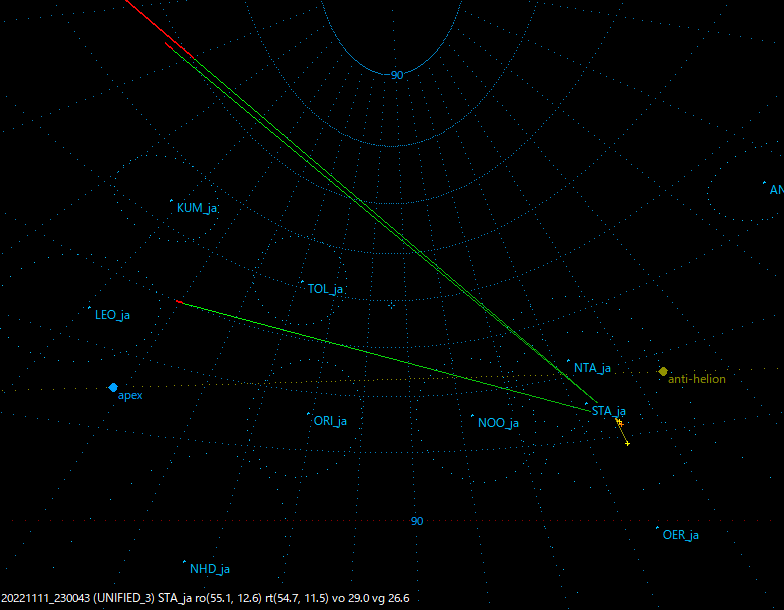Select the NHD_ja radiant label

tap(210, 569)
